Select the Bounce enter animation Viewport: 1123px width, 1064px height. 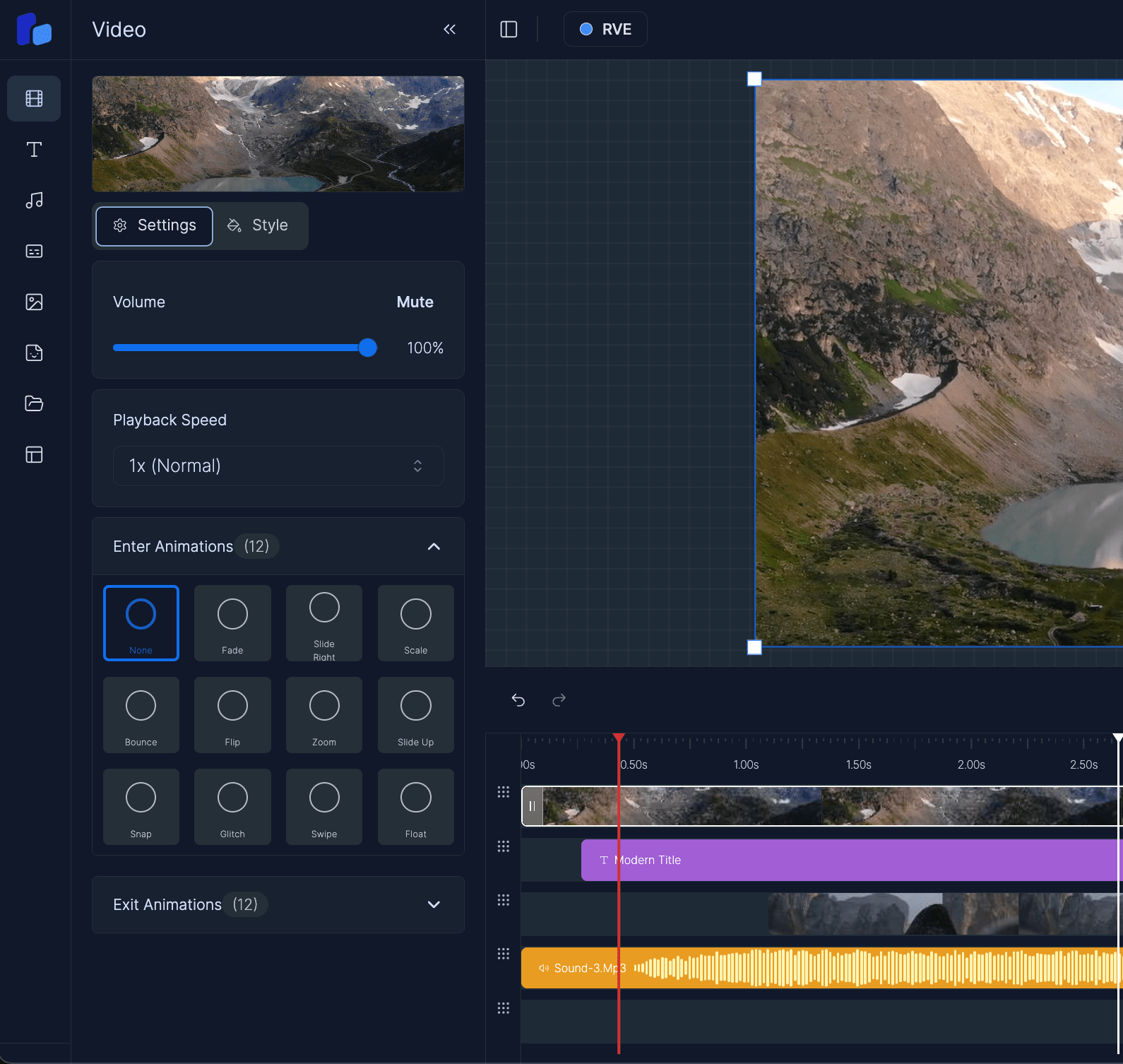141,714
